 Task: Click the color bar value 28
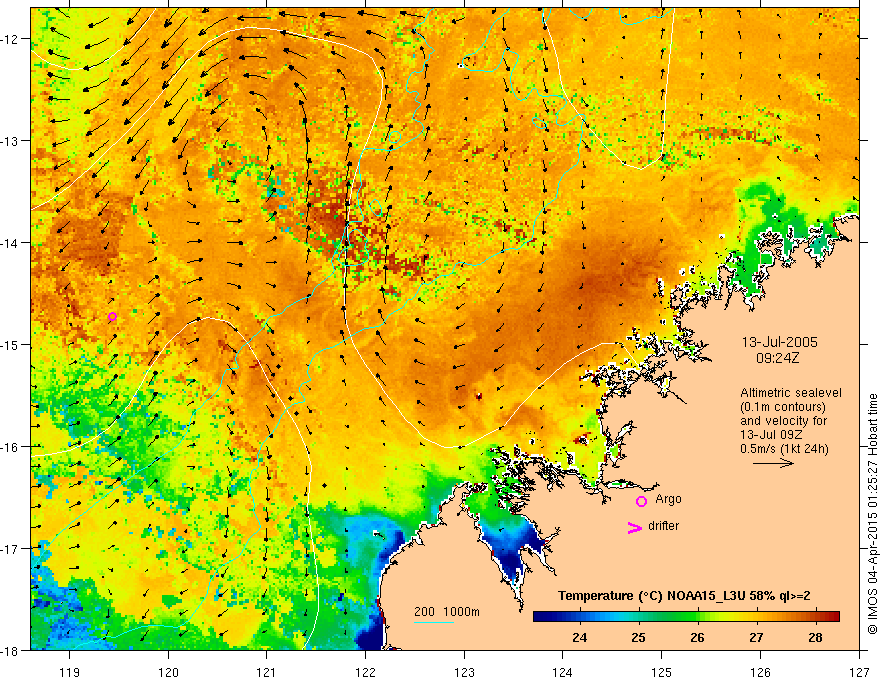pos(815,637)
